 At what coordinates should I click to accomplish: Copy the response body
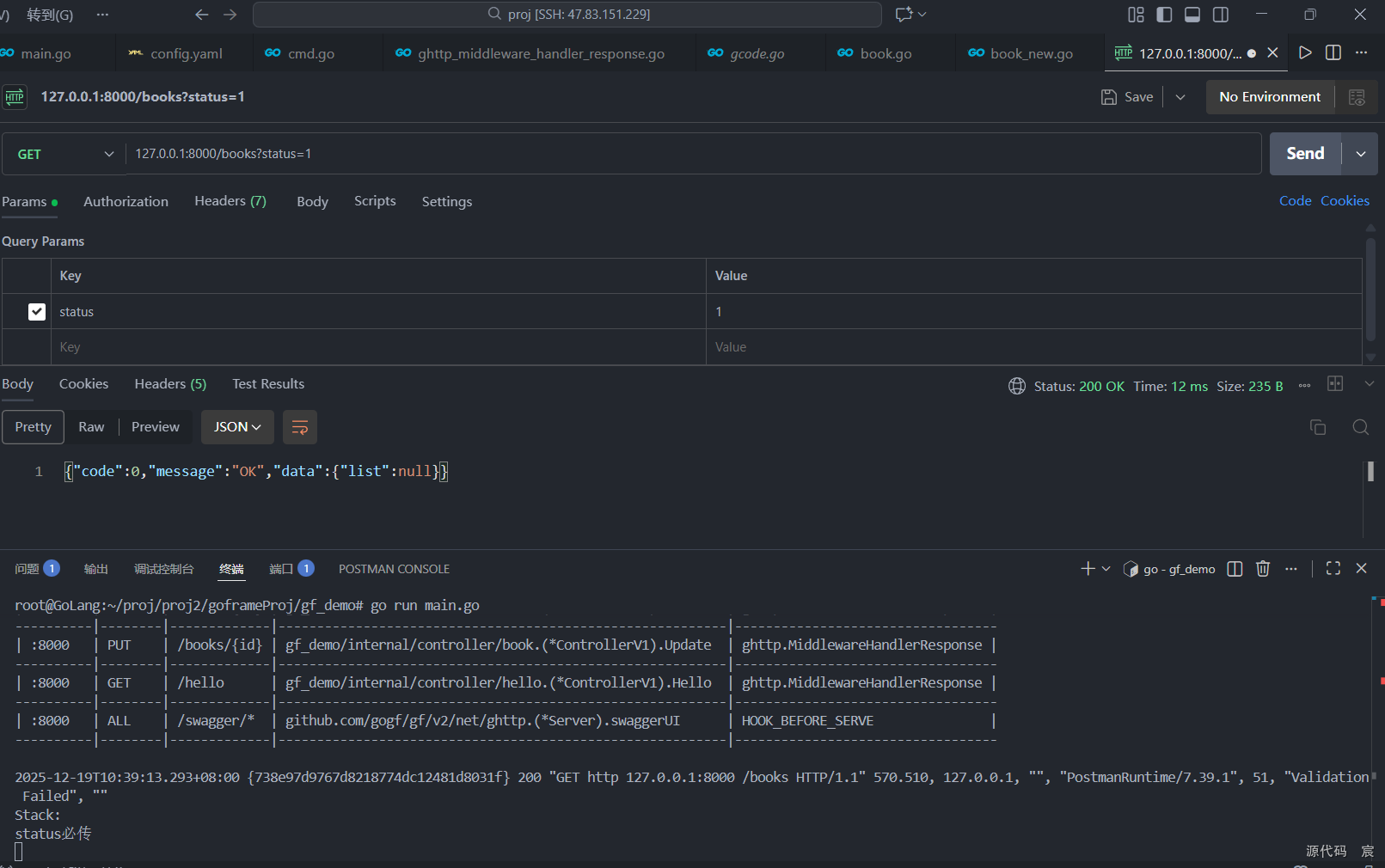1318,427
